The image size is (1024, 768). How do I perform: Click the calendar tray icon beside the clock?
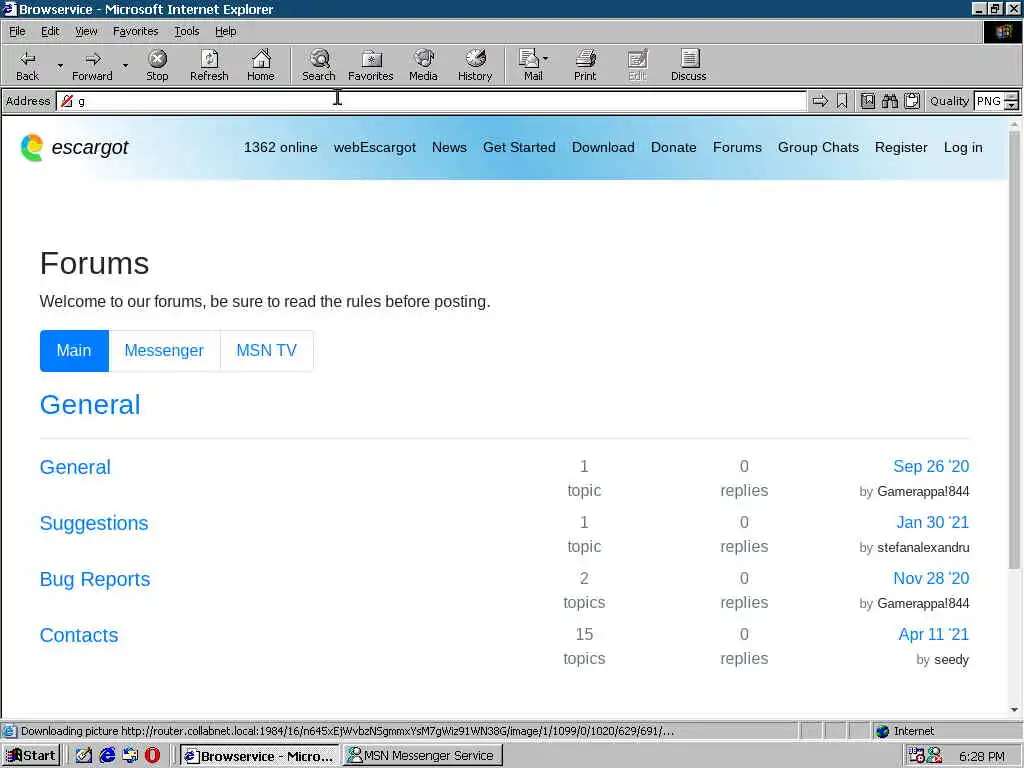click(x=916, y=756)
